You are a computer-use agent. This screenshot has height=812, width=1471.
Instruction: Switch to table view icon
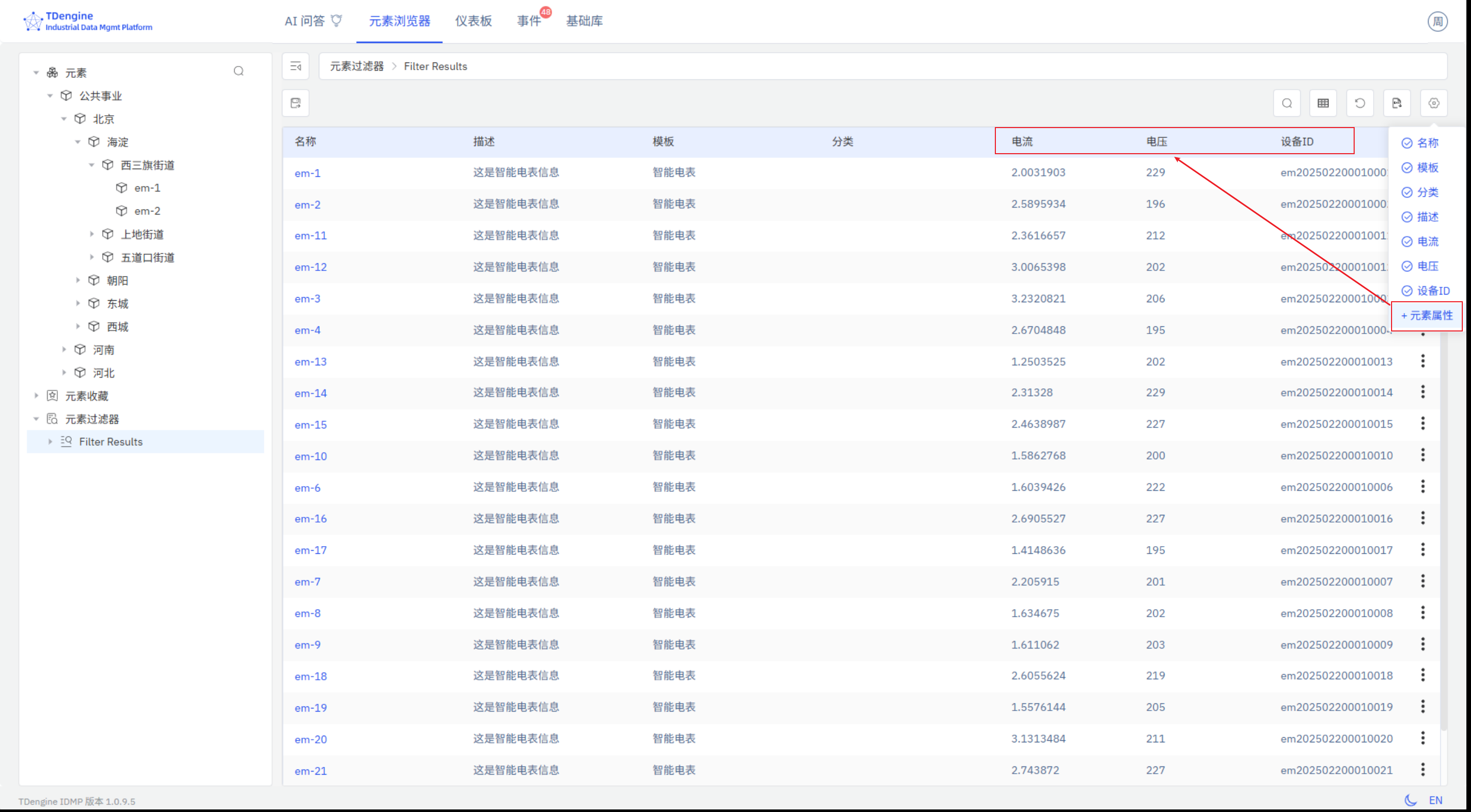click(x=1323, y=103)
